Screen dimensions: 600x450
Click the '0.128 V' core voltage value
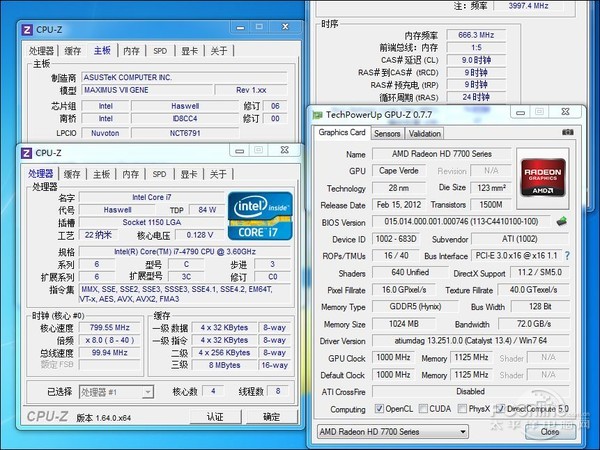[x=200, y=235]
